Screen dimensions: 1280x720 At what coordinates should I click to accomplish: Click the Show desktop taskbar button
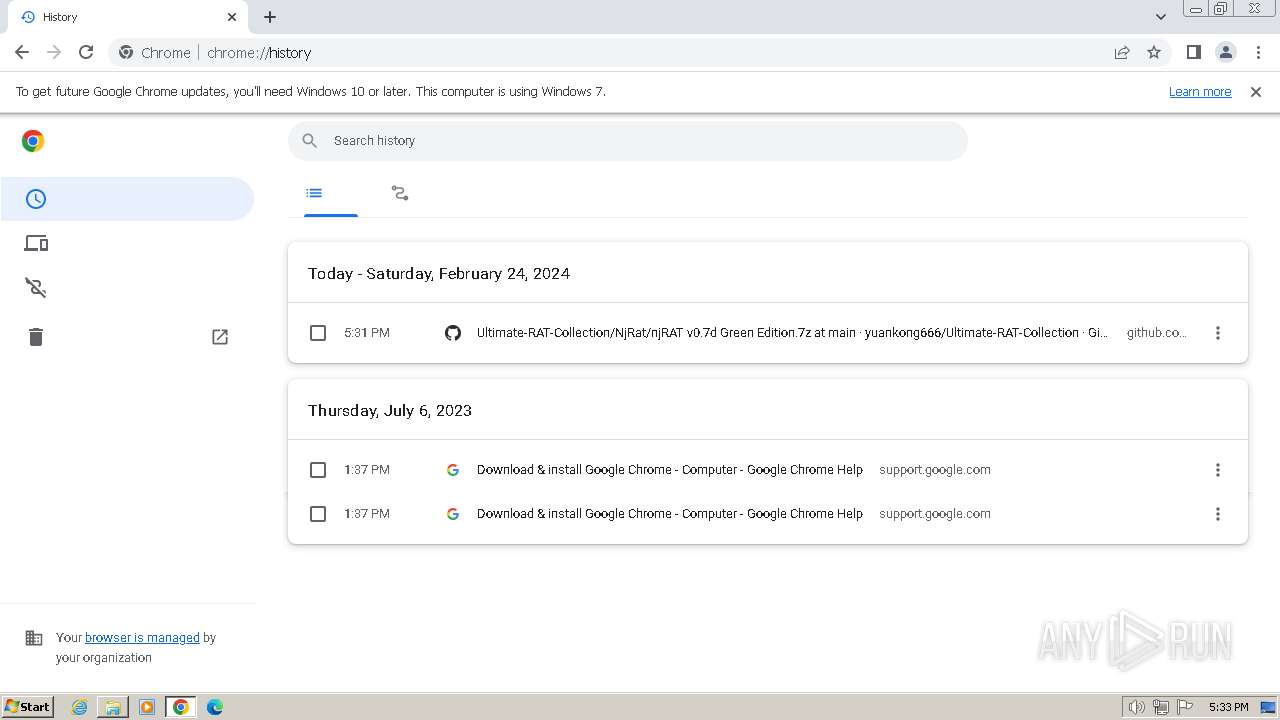(x=1269, y=707)
